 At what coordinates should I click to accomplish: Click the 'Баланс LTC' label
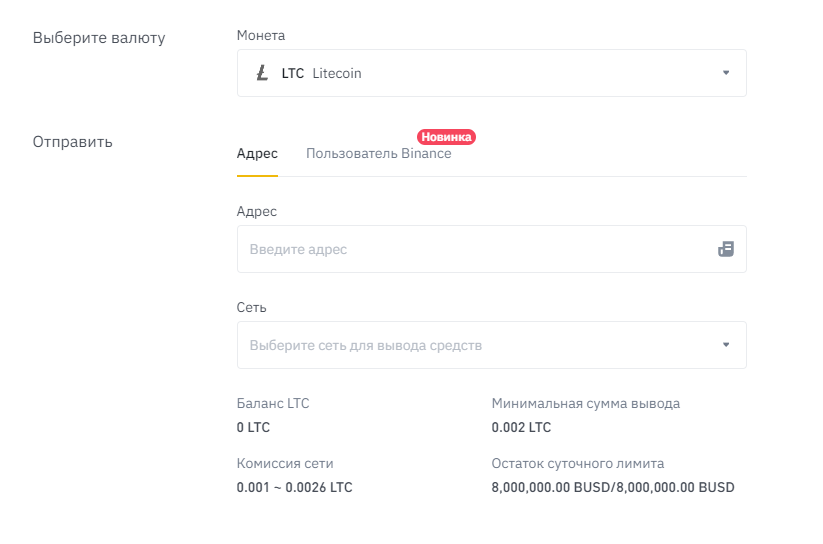pyautogui.click(x=273, y=403)
